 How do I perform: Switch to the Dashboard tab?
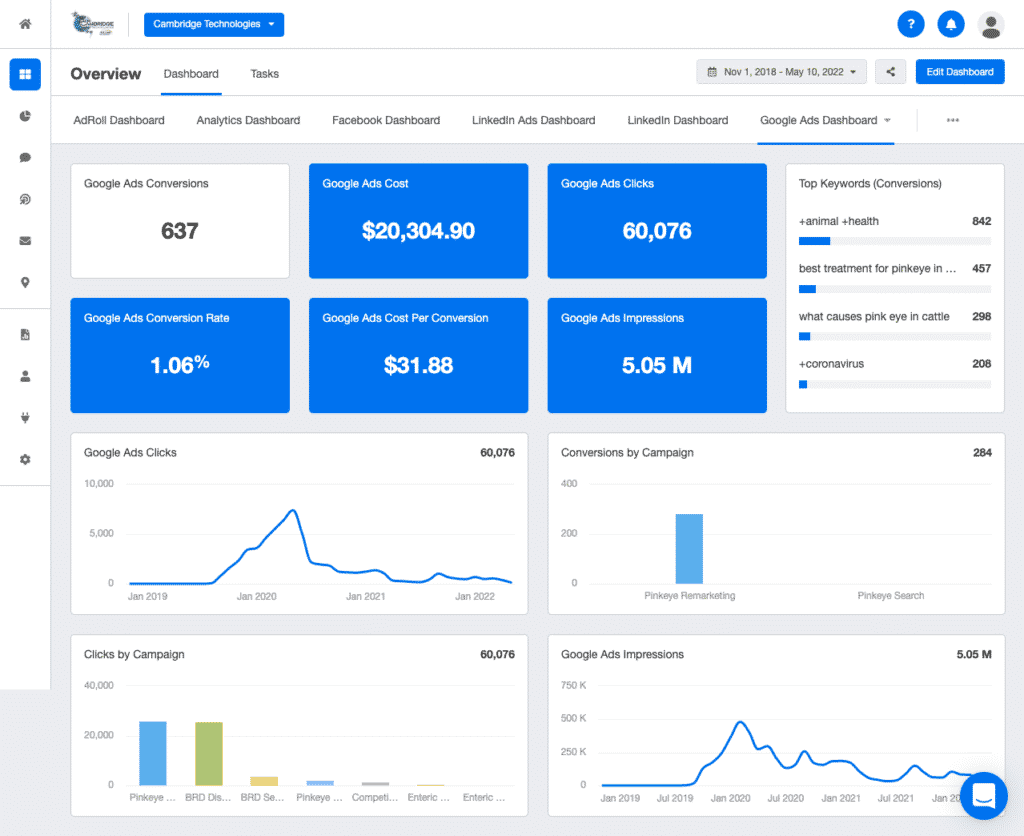tap(191, 74)
